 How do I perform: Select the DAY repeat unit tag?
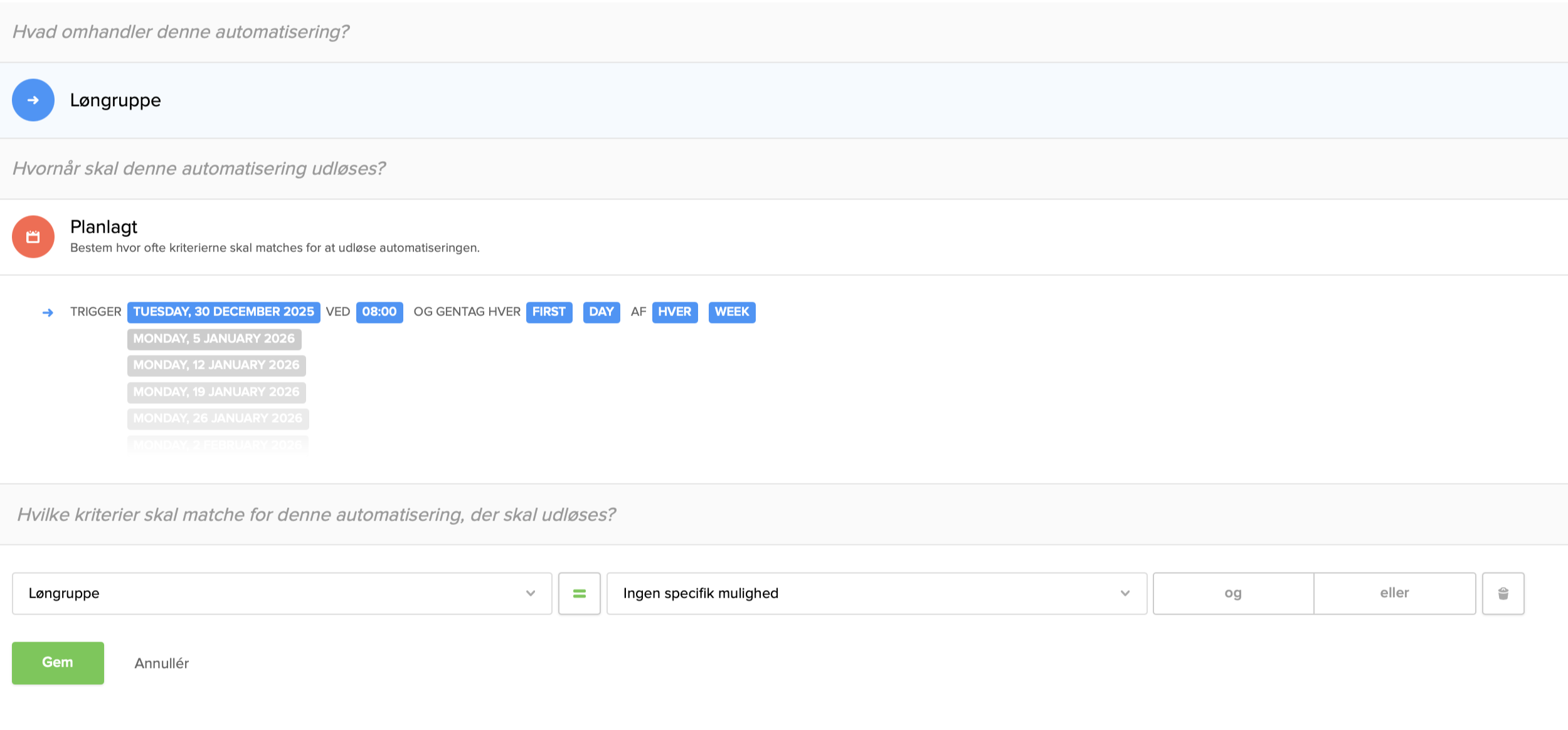(601, 312)
